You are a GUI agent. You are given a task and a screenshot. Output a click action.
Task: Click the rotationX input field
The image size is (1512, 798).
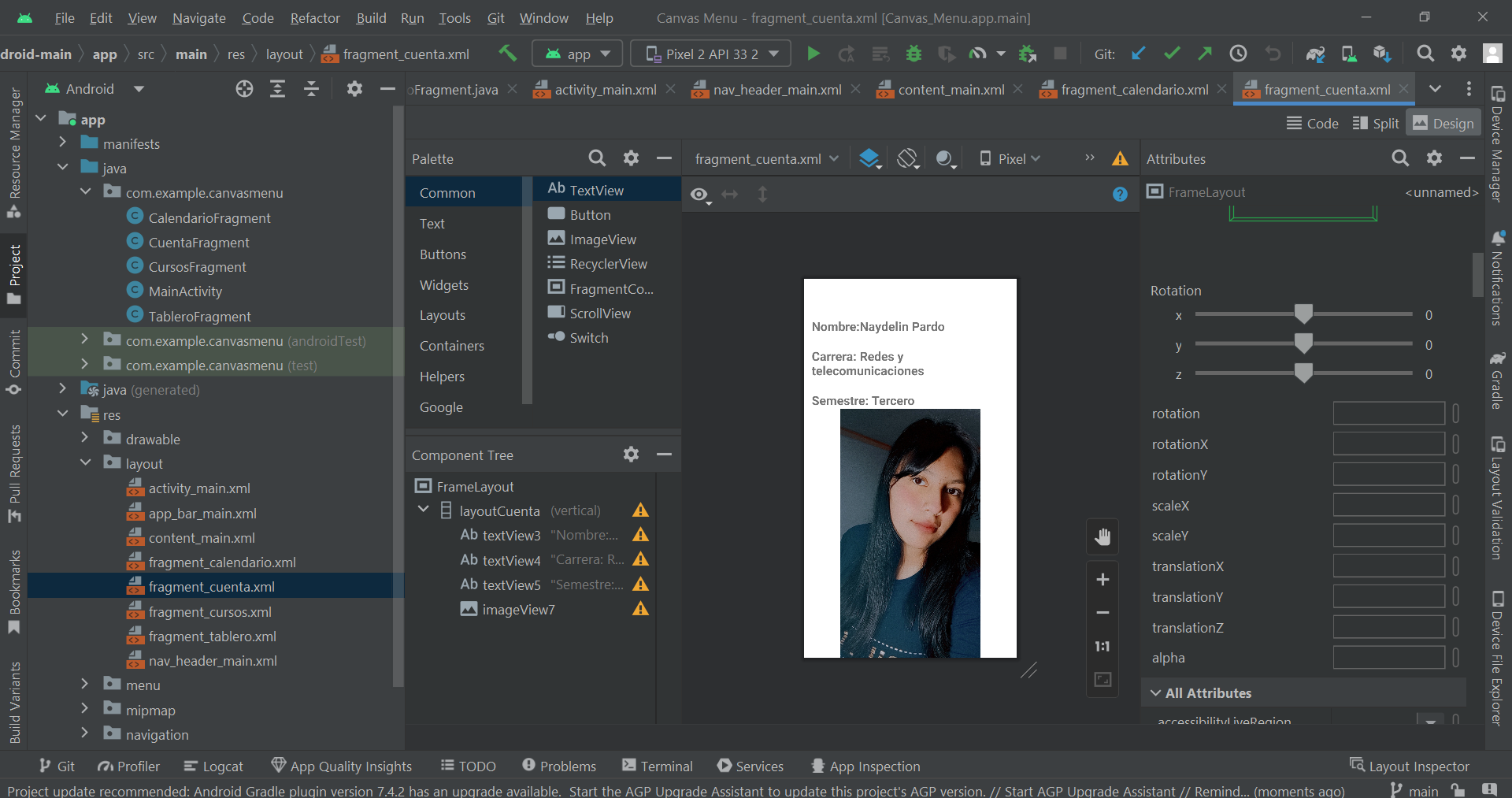(x=1388, y=444)
